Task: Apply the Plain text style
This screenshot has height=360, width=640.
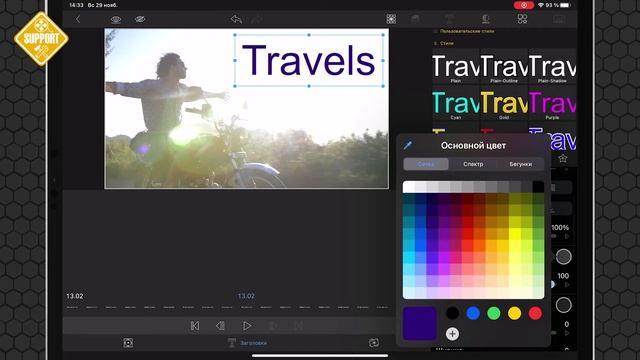Action: (456, 67)
